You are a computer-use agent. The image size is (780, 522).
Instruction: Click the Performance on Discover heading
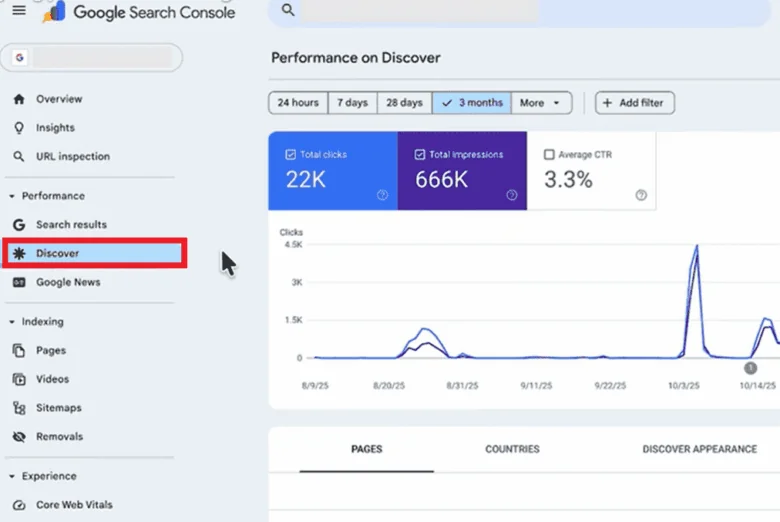(356, 58)
